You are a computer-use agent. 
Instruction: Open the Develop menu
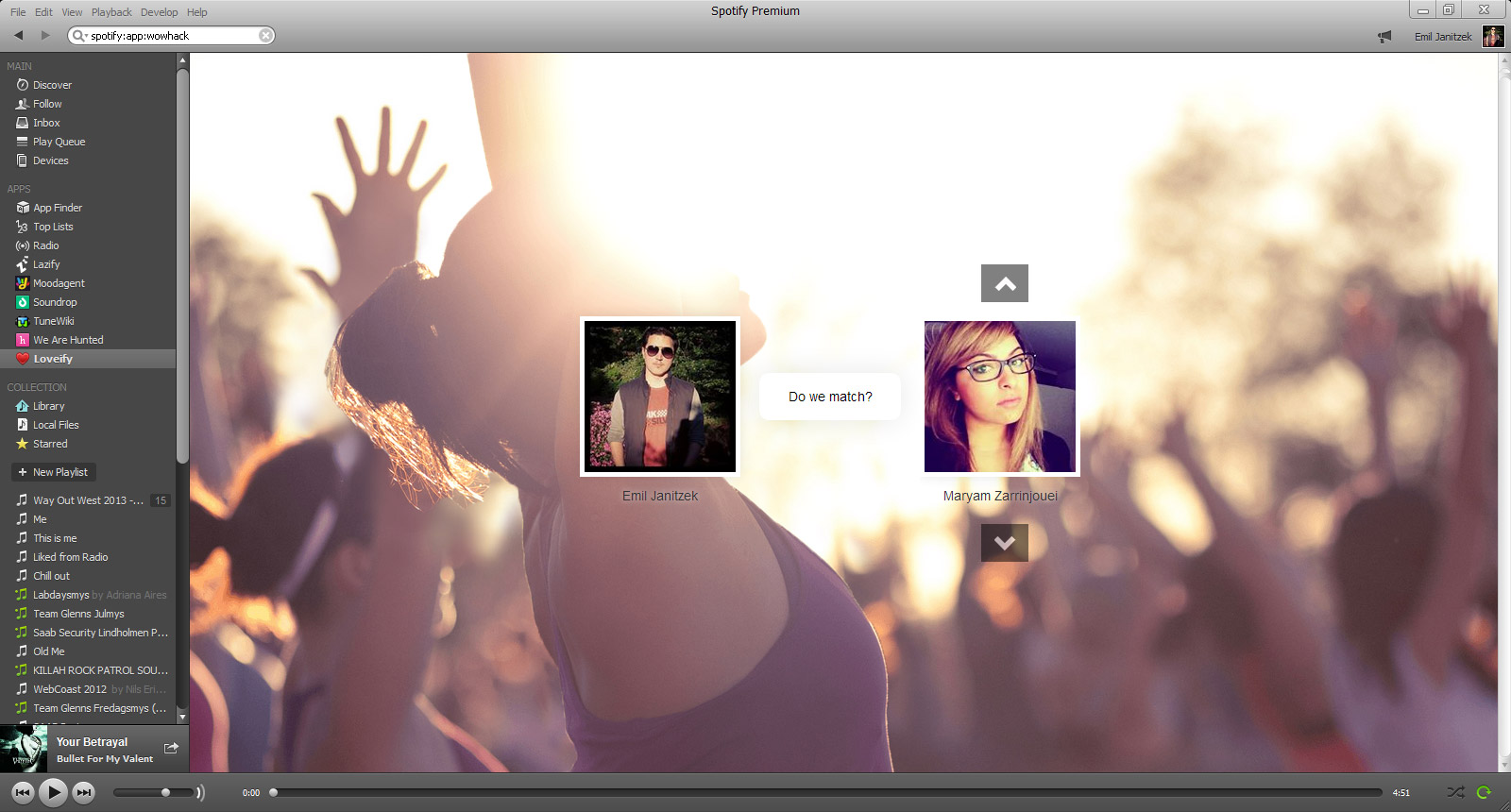point(159,12)
